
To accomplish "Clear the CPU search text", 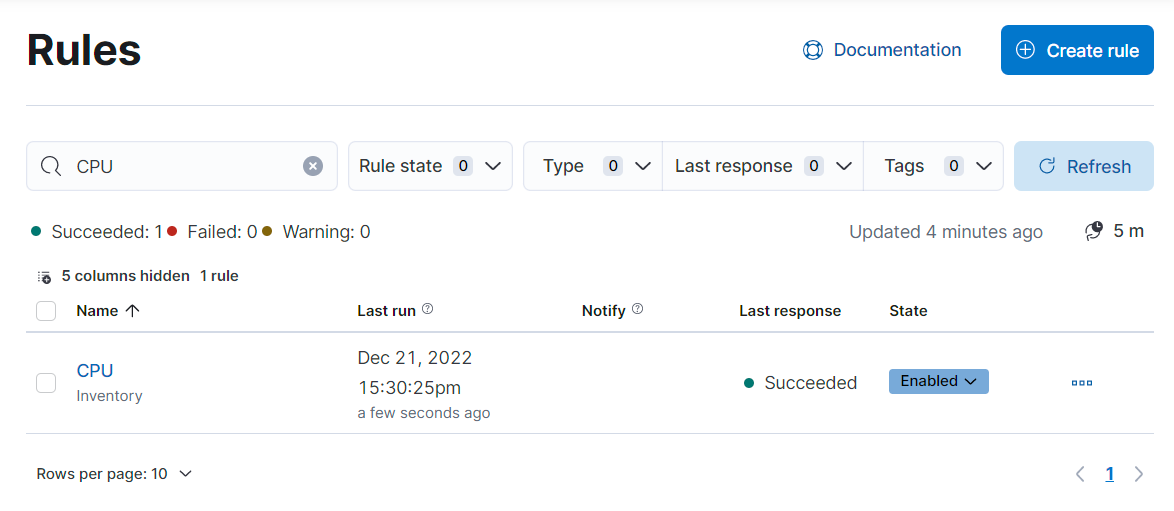I will pos(313,166).
